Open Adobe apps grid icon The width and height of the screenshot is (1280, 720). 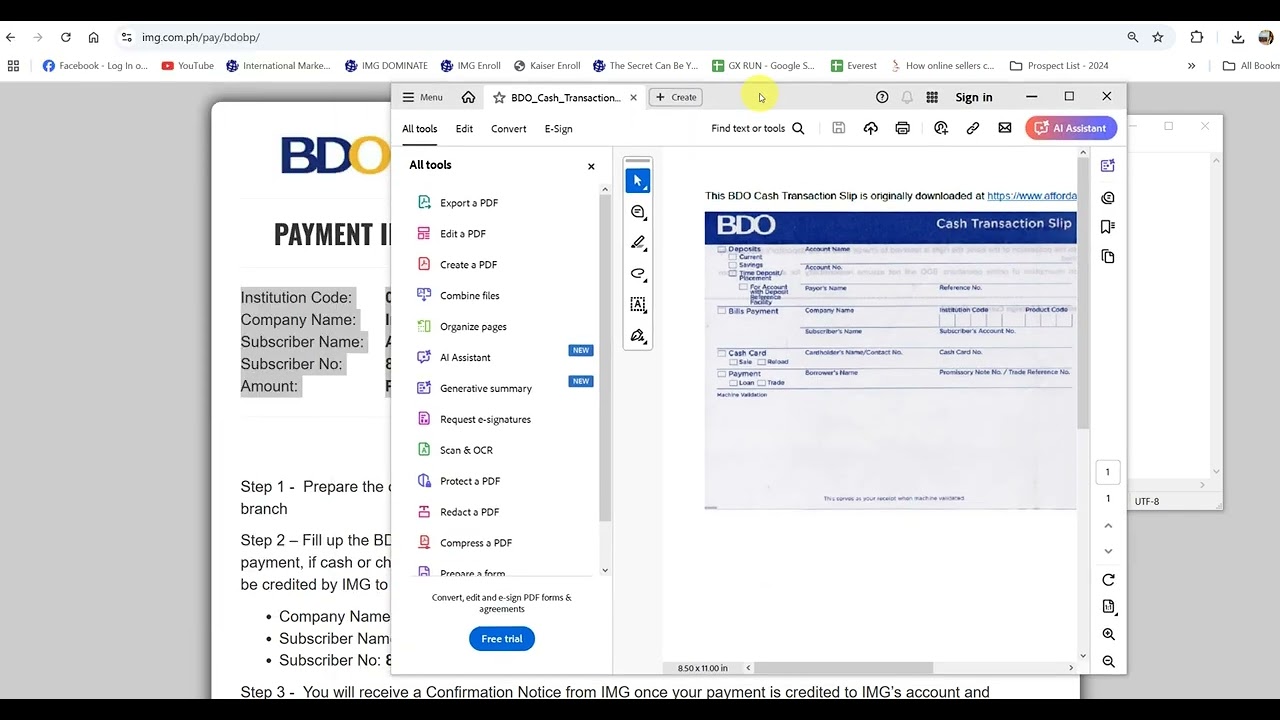click(932, 97)
